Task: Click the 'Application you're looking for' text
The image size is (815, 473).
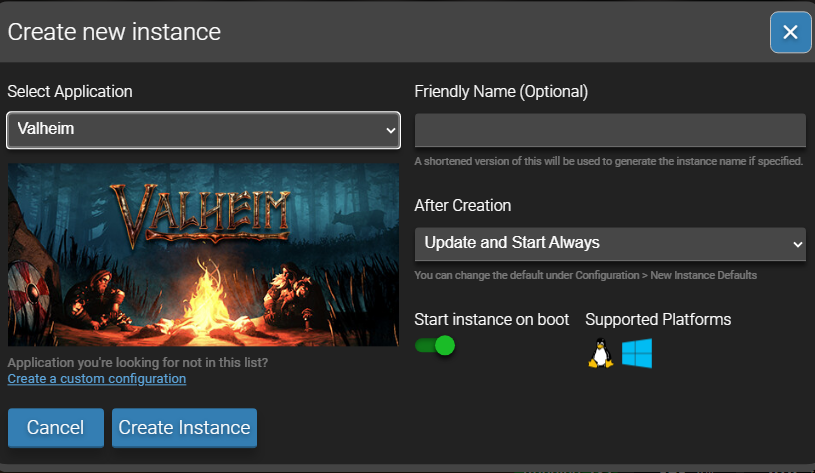Action: click(x=138, y=362)
